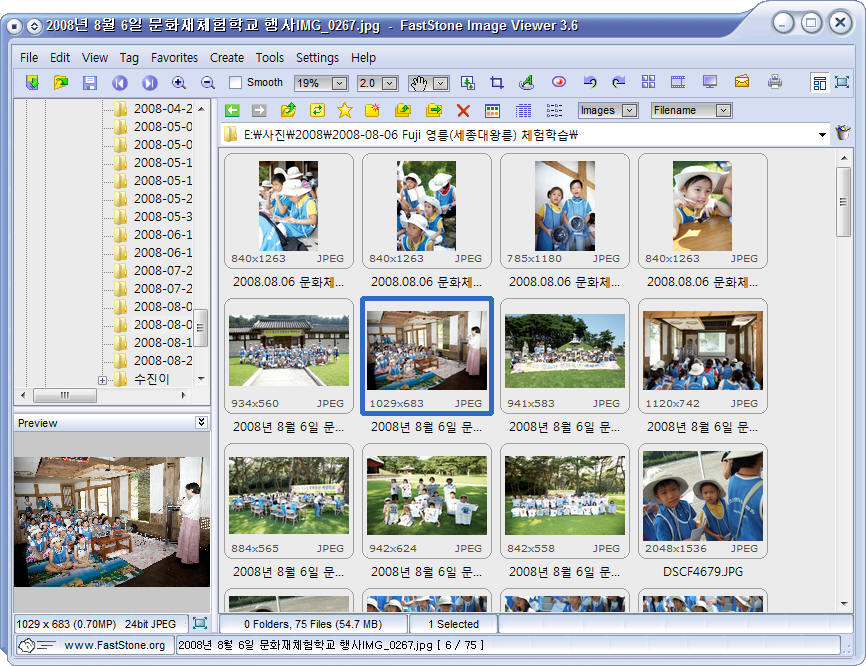Open the Acquire from scanner icon

[32, 83]
